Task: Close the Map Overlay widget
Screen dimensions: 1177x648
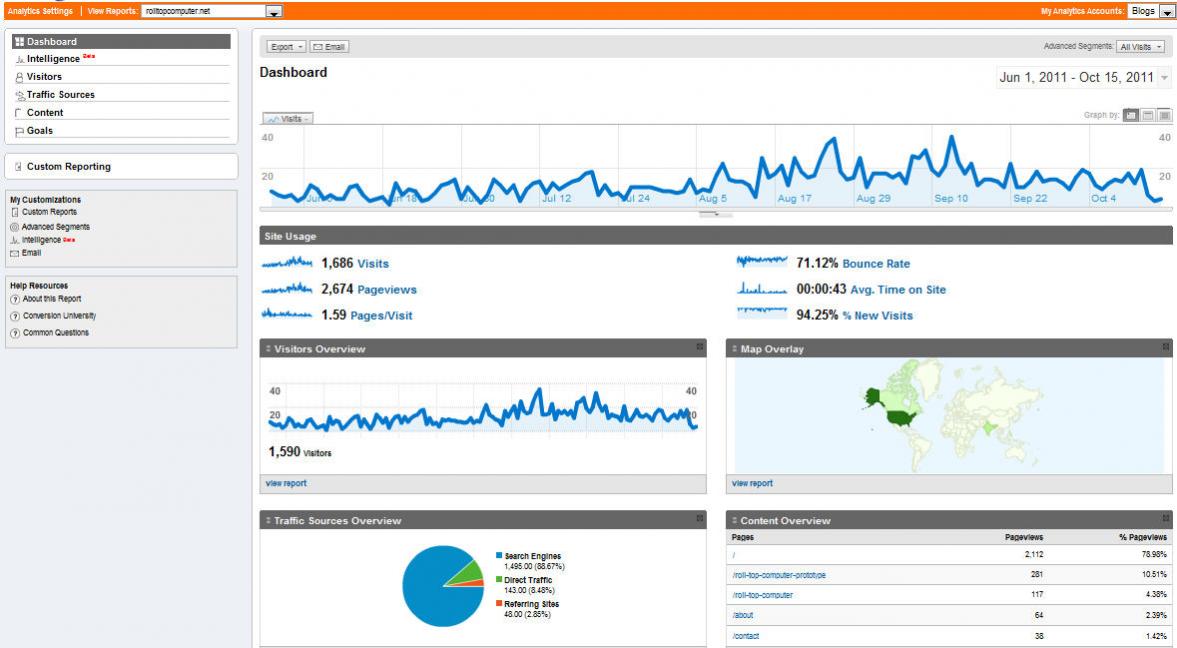Action: pyautogui.click(x=1166, y=347)
